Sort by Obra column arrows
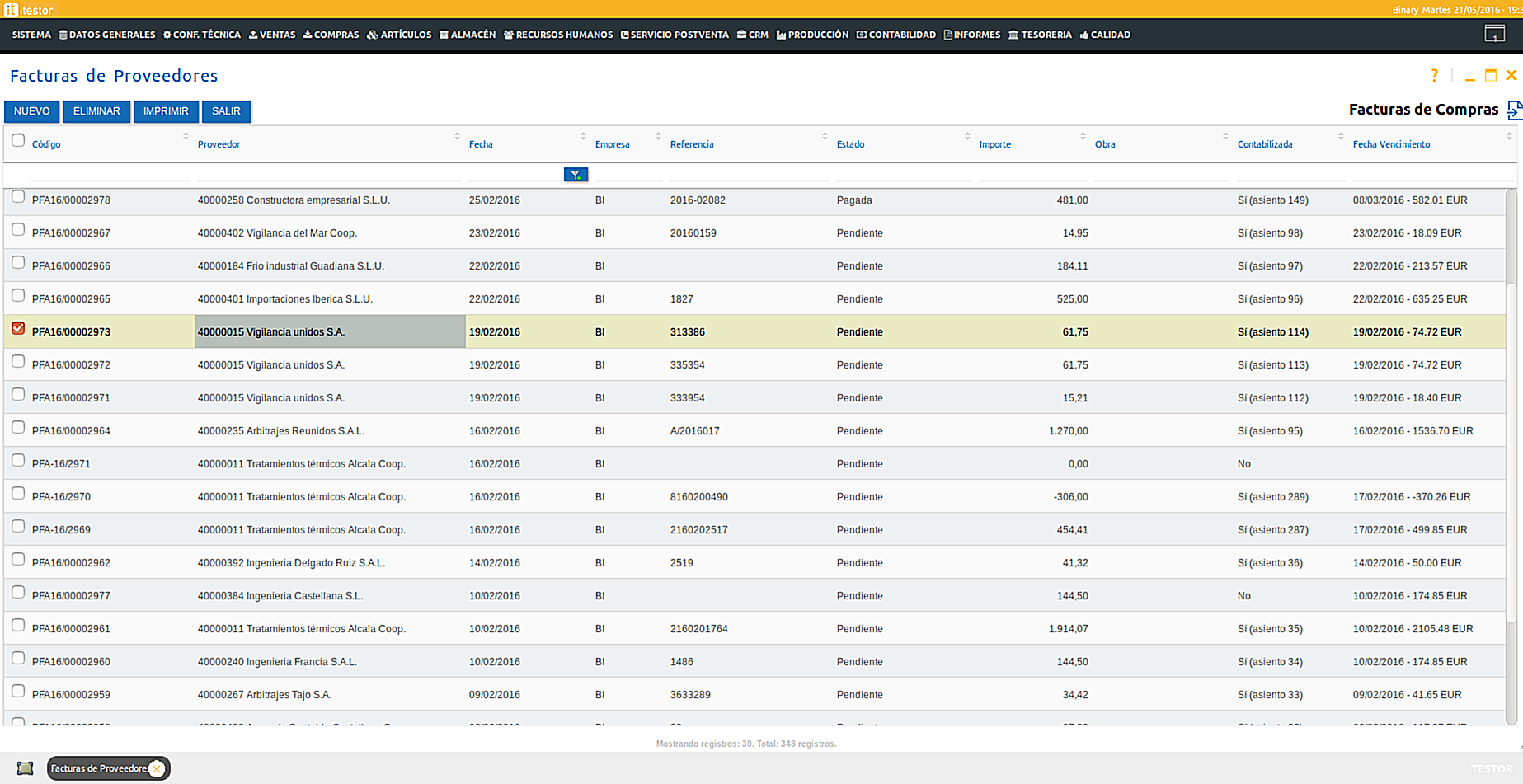This screenshot has width=1523, height=784. [1225, 136]
